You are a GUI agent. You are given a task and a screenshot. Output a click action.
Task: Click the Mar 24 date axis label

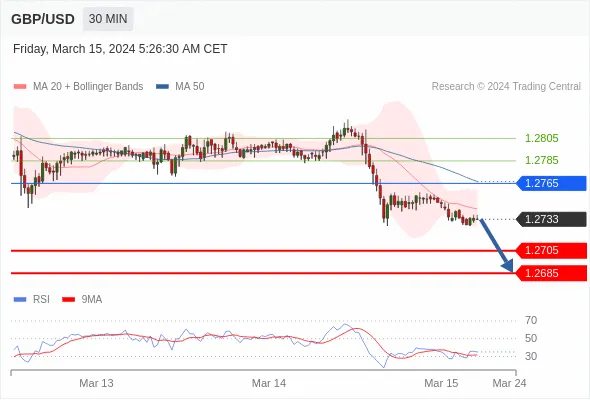509,383
